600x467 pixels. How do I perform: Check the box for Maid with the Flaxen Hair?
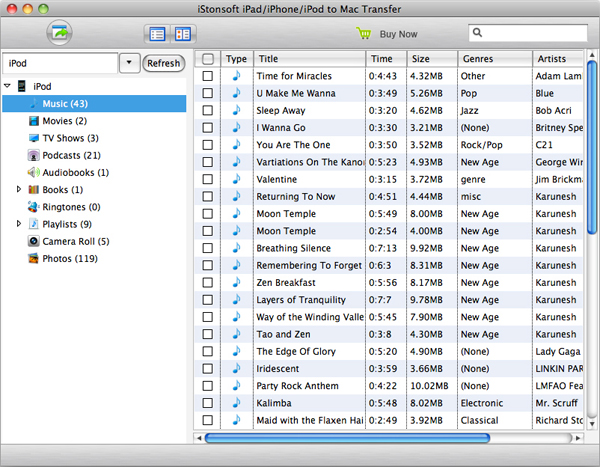208,420
